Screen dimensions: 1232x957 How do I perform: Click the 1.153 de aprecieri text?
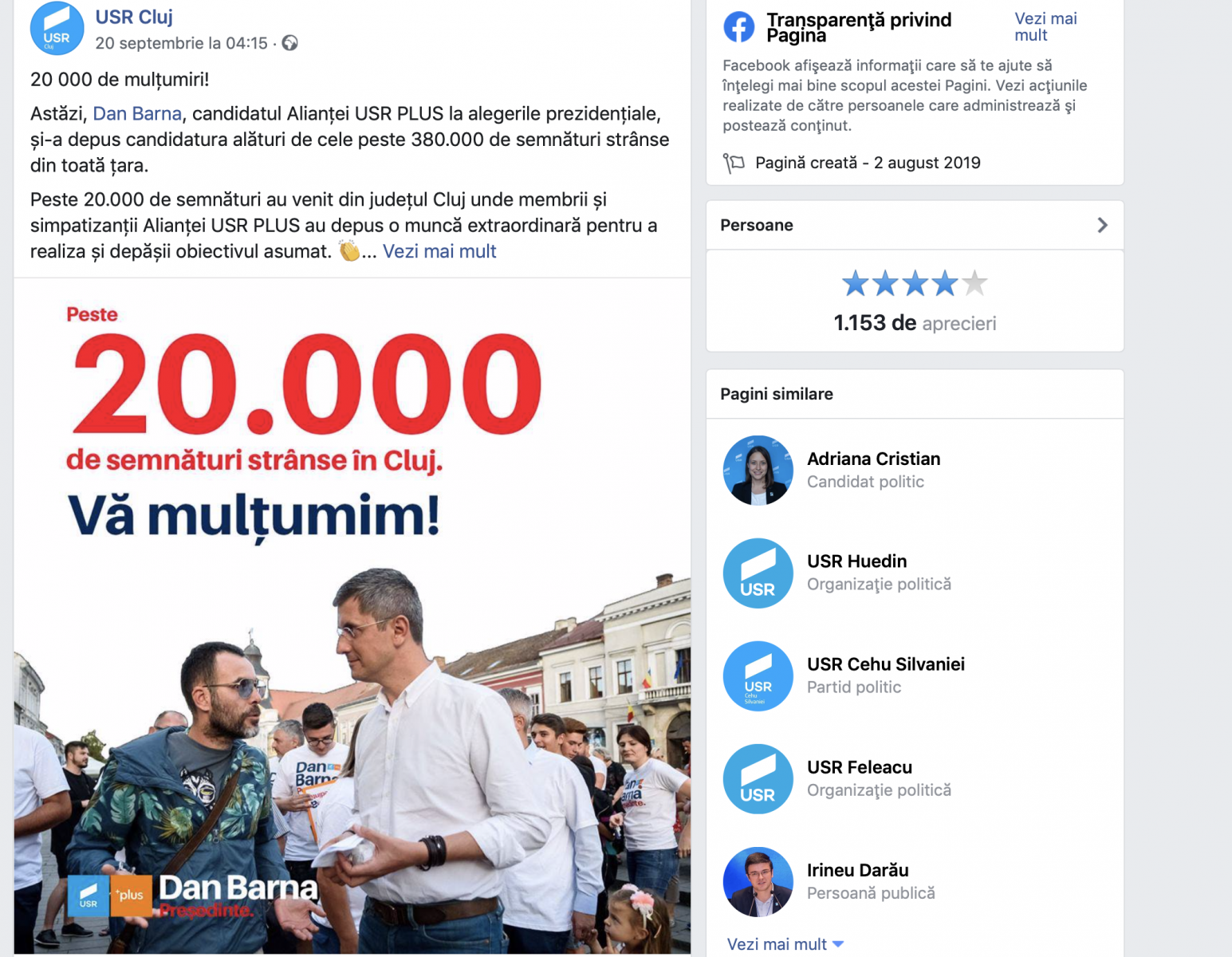click(915, 323)
